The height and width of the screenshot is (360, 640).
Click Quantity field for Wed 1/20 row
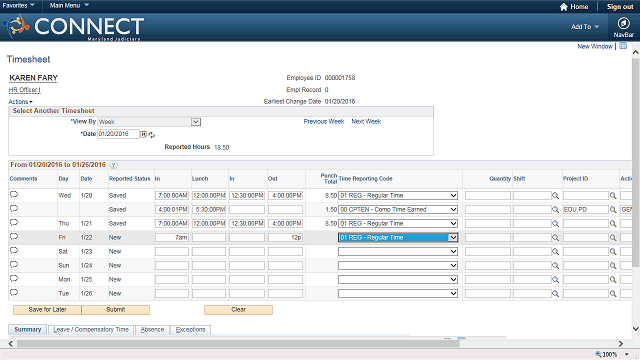[488, 196]
